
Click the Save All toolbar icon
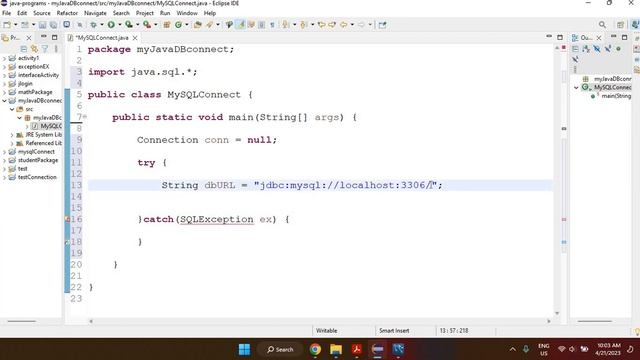click(53, 25)
